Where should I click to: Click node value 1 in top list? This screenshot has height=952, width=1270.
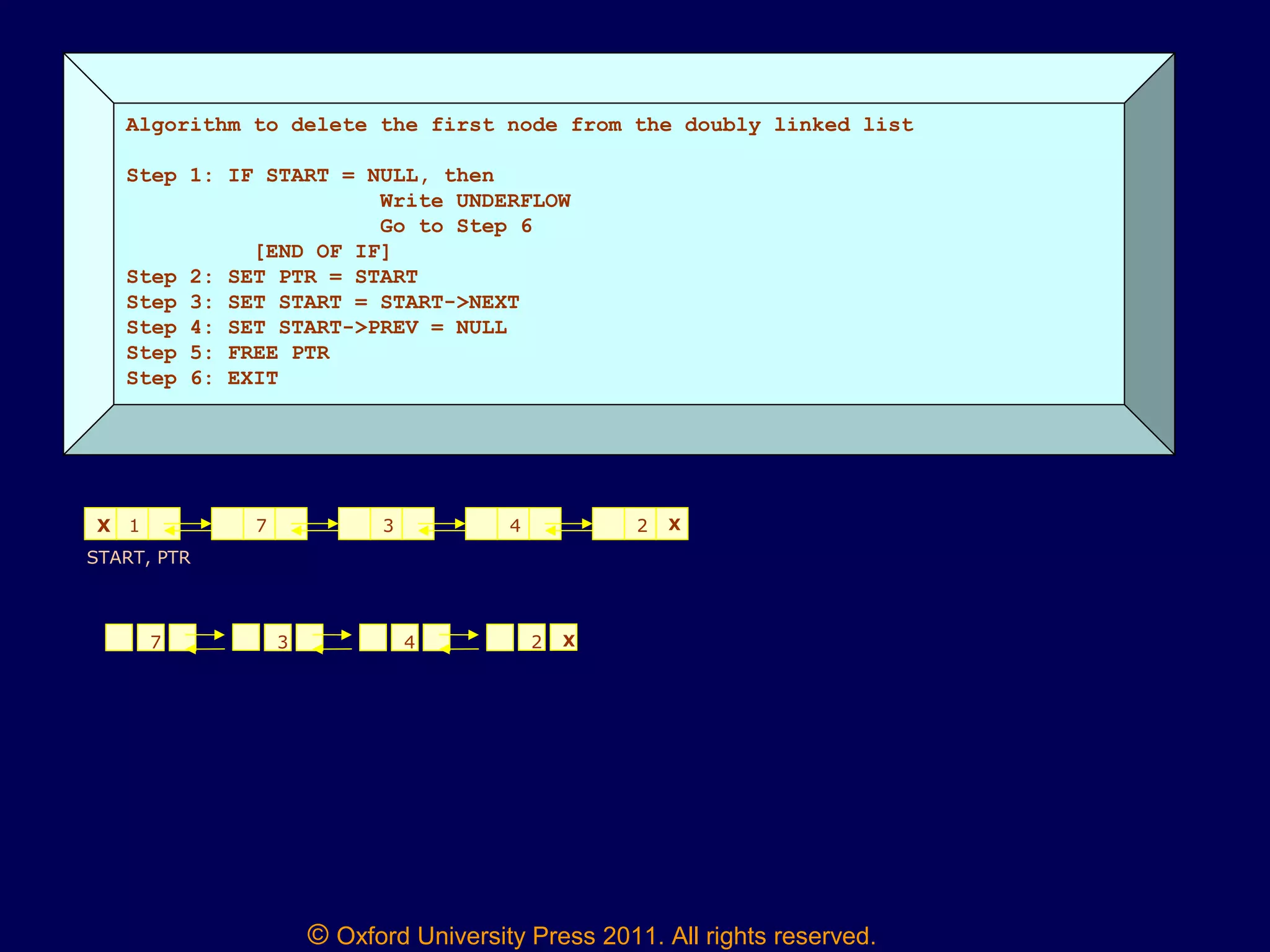click(133, 525)
